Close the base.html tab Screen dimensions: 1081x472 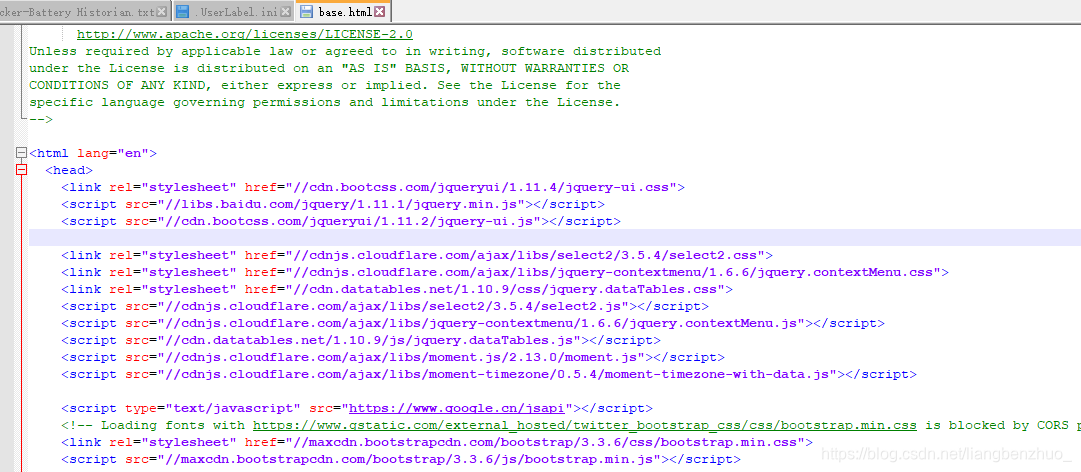pyautogui.click(x=379, y=11)
